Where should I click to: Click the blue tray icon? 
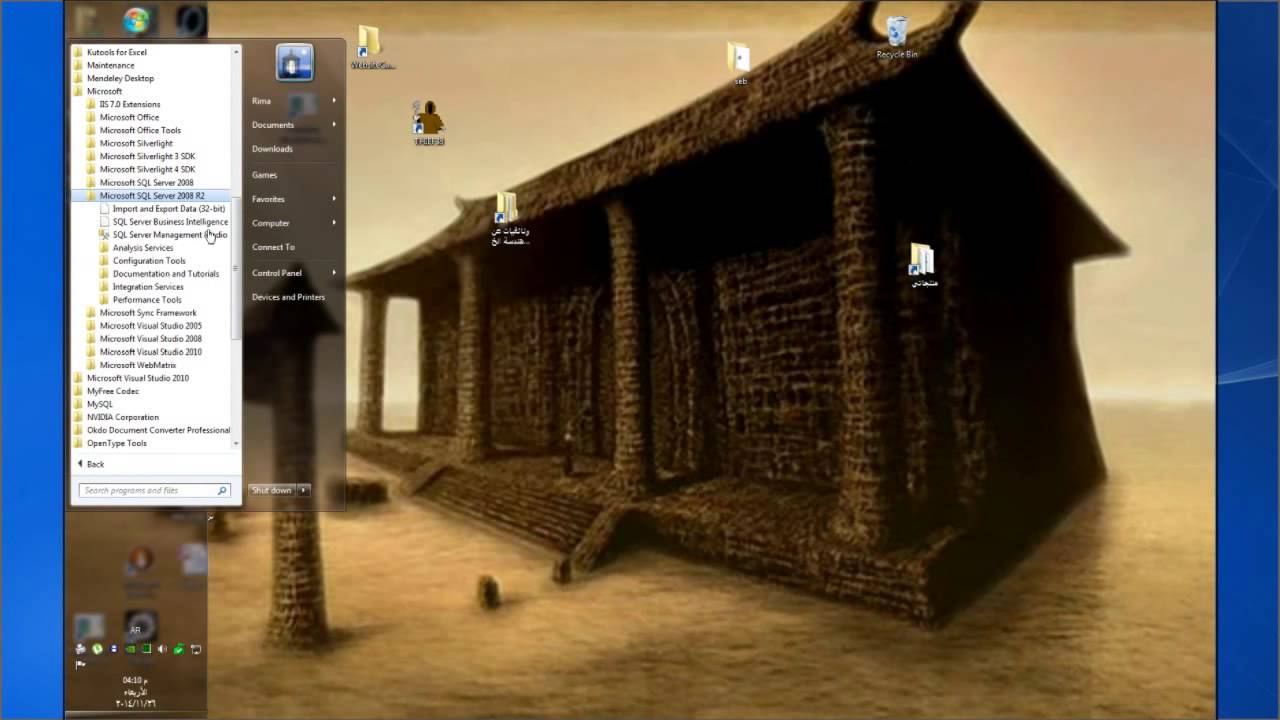tap(114, 649)
